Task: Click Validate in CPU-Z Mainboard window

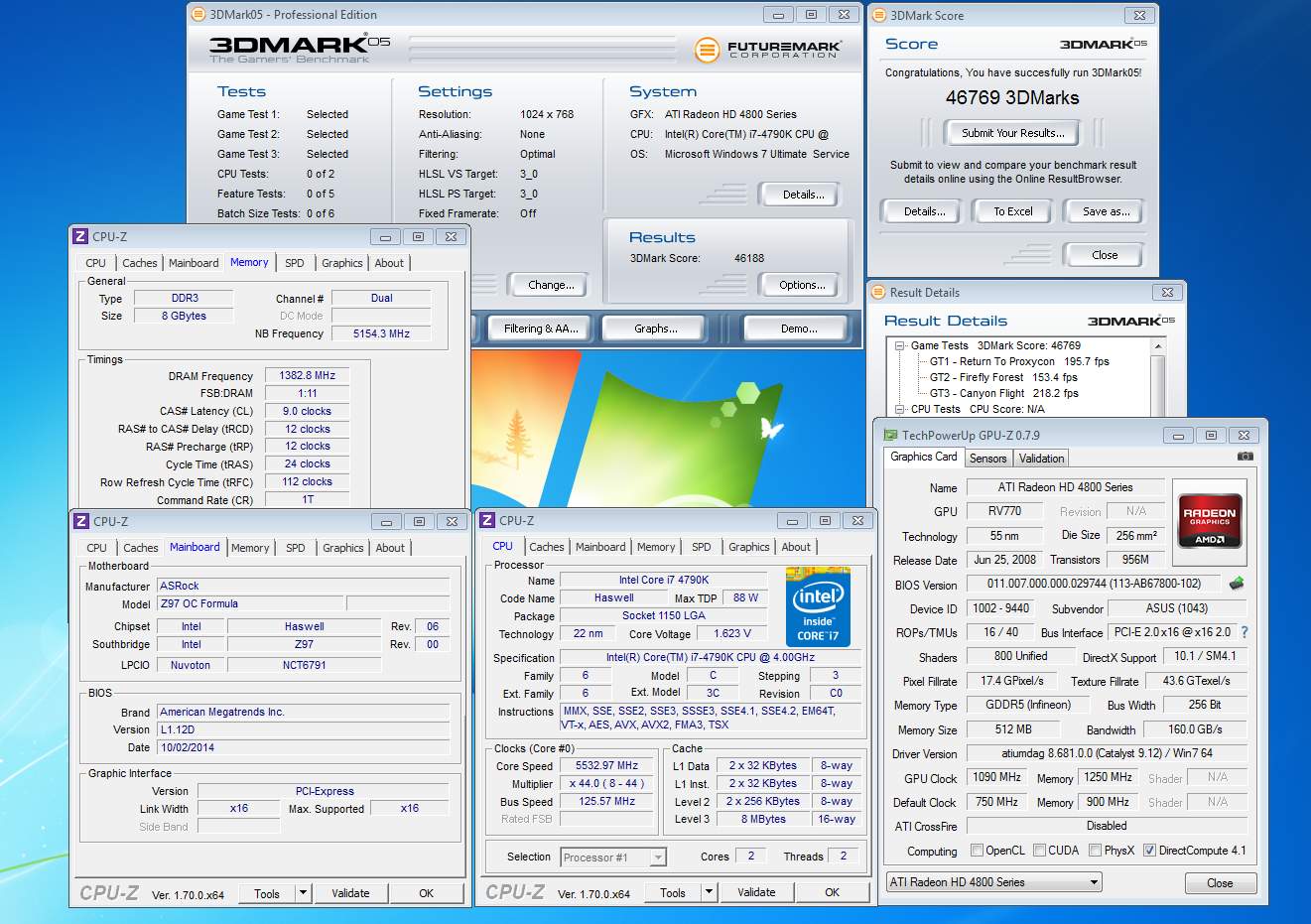Action: [x=350, y=893]
